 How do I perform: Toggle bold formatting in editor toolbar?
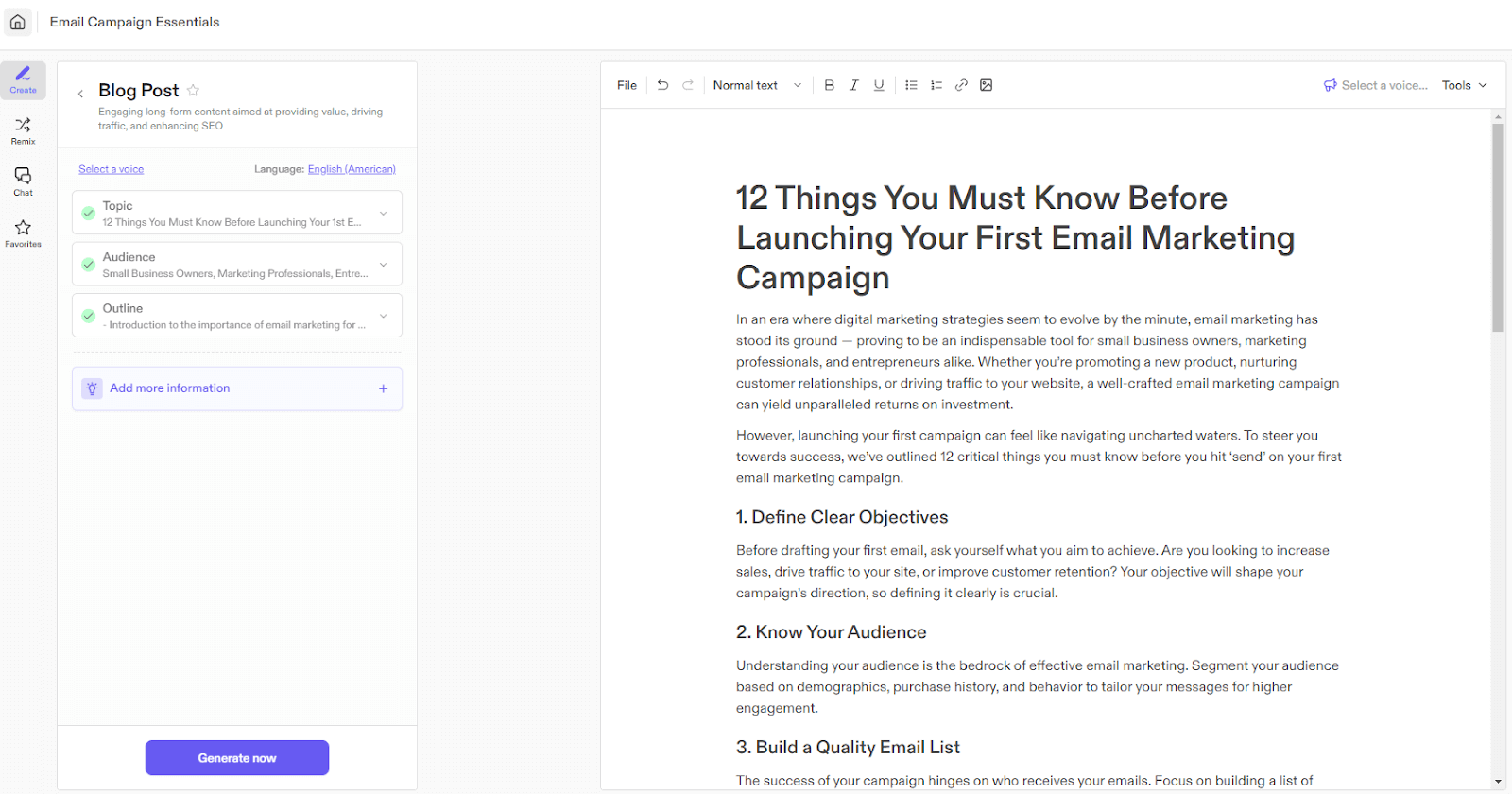829,85
